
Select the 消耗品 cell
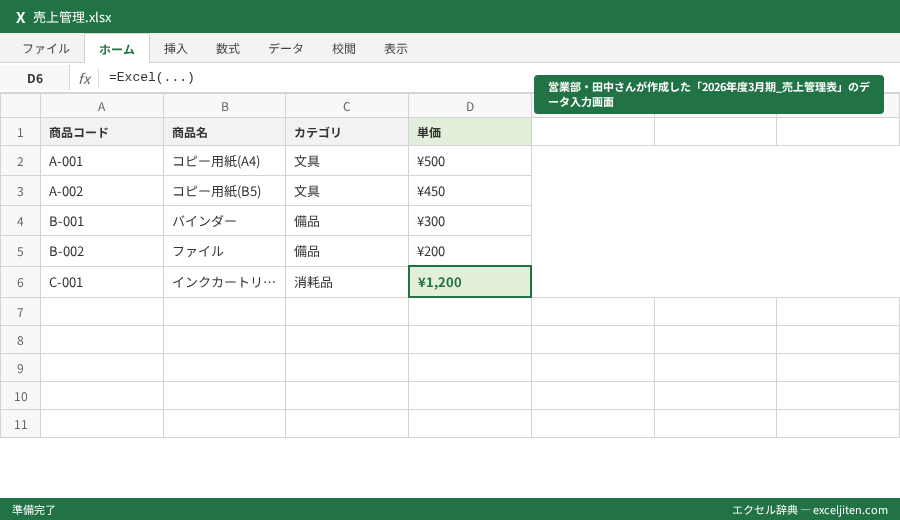347,282
